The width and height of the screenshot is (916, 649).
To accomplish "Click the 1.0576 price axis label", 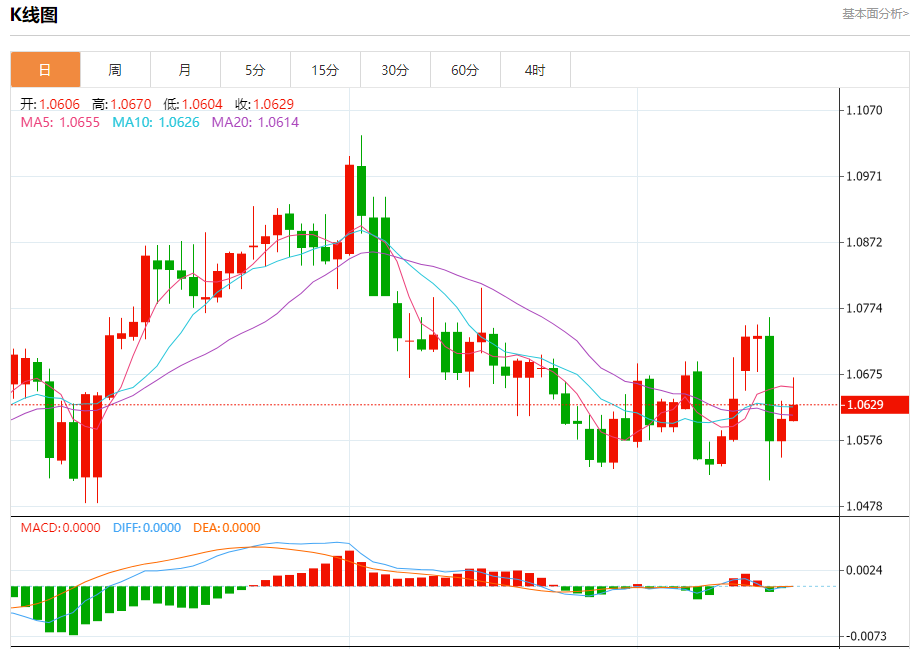I will pos(865,440).
